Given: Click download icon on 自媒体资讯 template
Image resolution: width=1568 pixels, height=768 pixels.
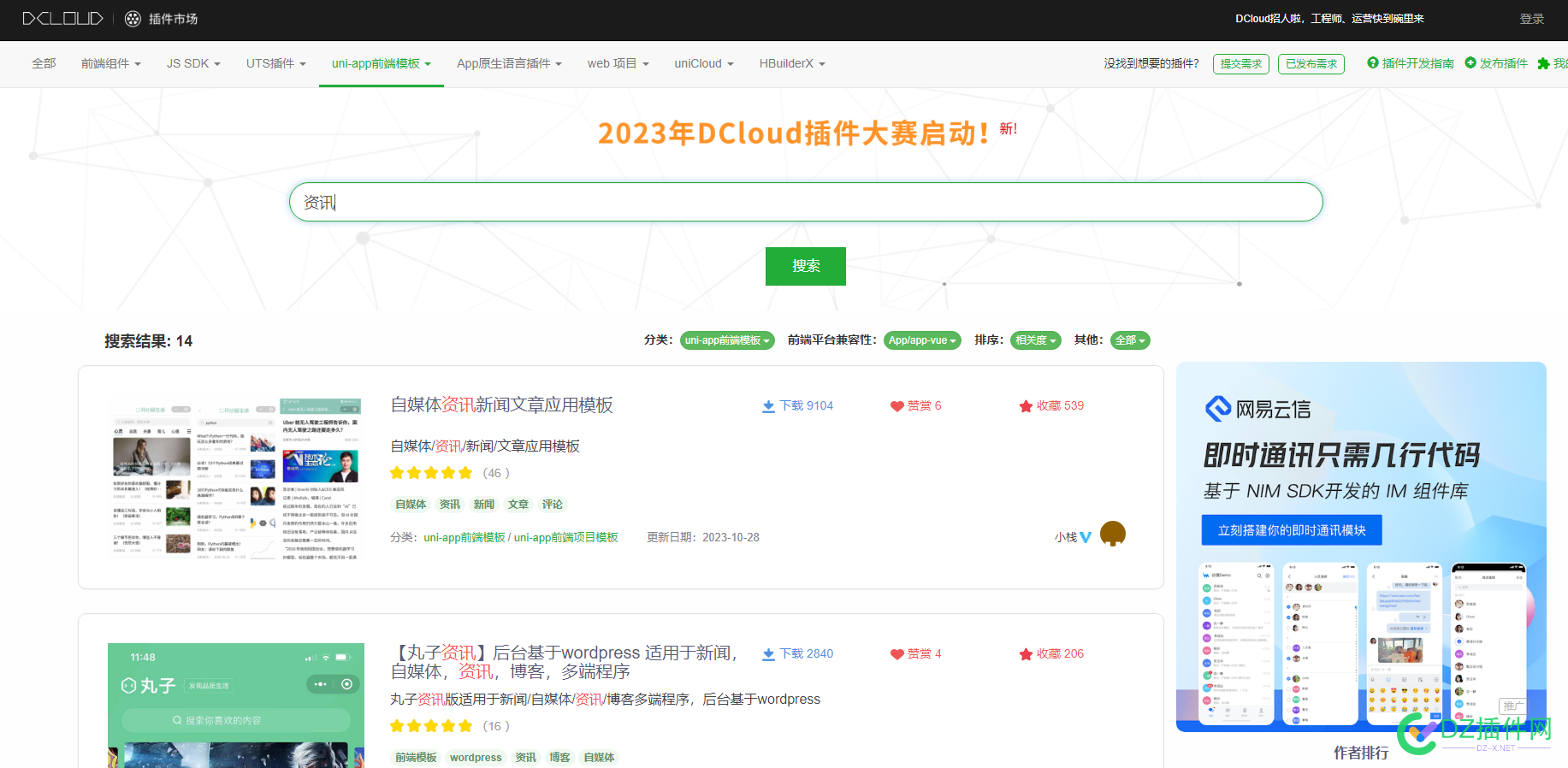Looking at the screenshot, I should click(768, 406).
